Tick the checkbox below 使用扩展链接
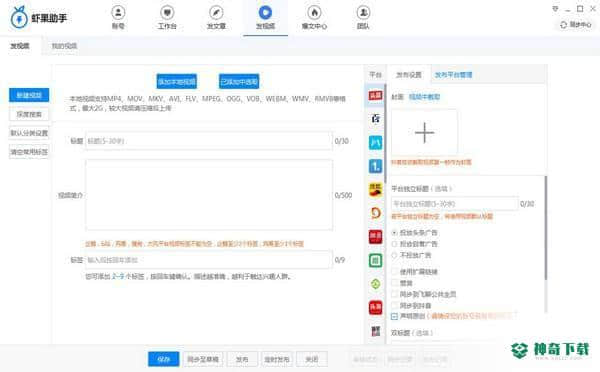Viewport: 600px width, 372px height. pos(394,283)
